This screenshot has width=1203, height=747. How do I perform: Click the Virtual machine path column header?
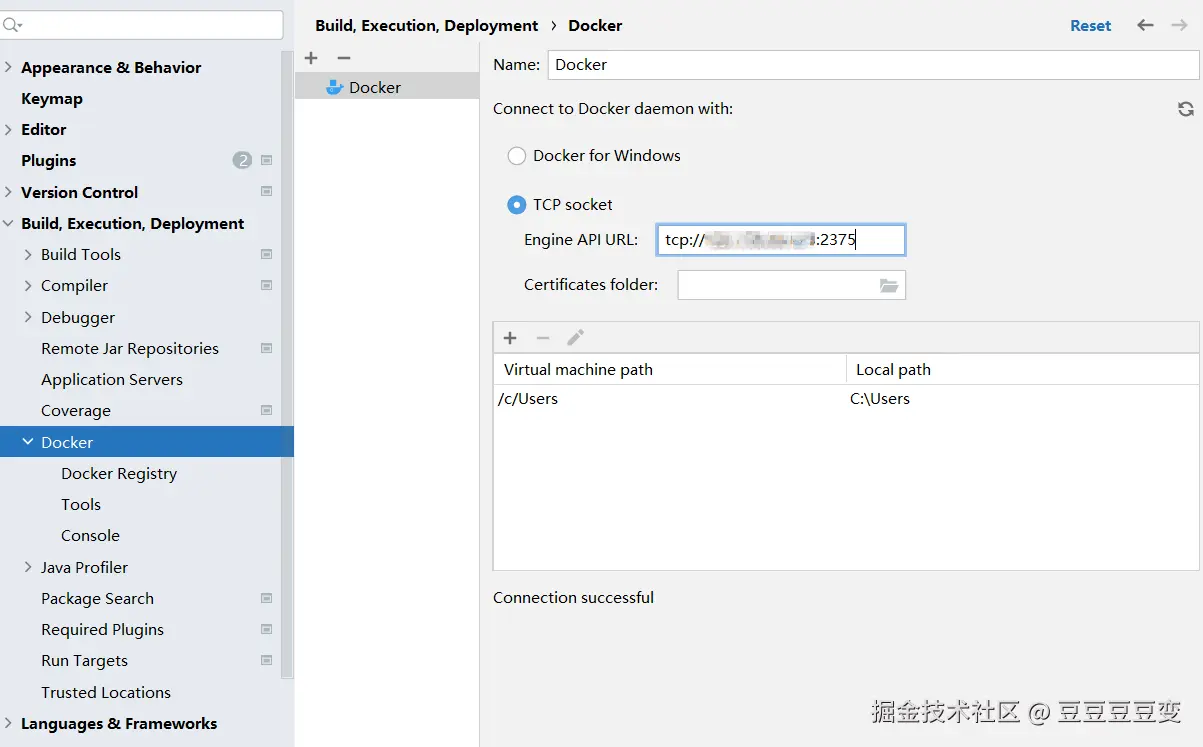tap(670, 369)
